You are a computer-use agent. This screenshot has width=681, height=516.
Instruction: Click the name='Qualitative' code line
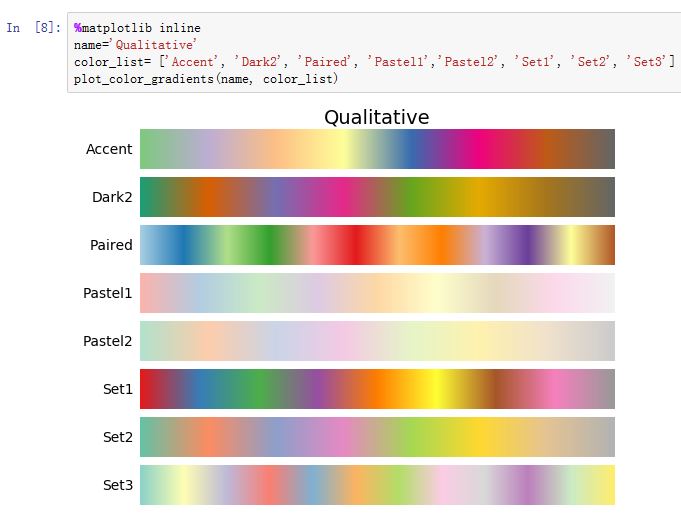coord(136,45)
